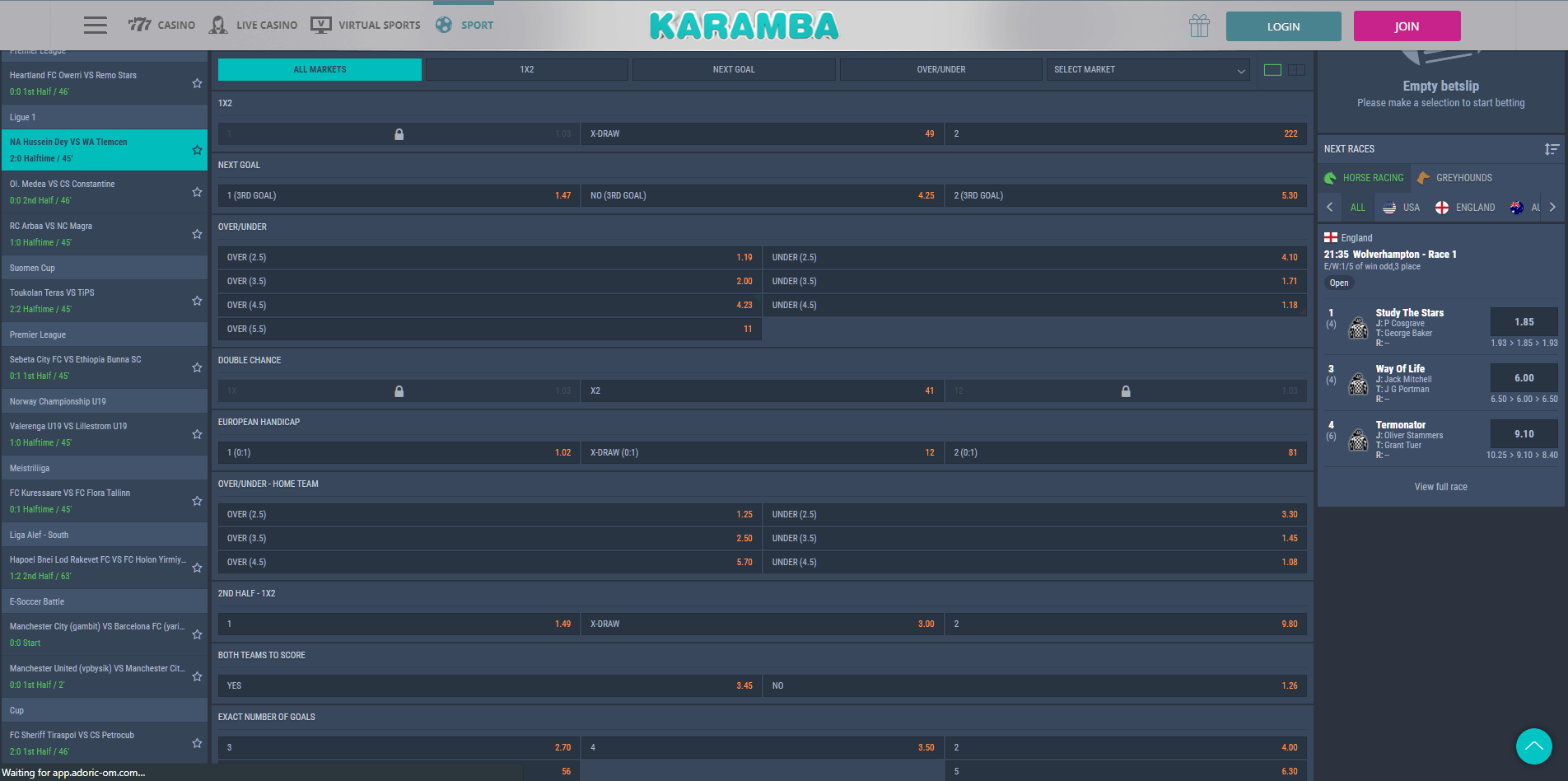Favorite NA Hussein Dey VS WA Tlemcen

197,150
